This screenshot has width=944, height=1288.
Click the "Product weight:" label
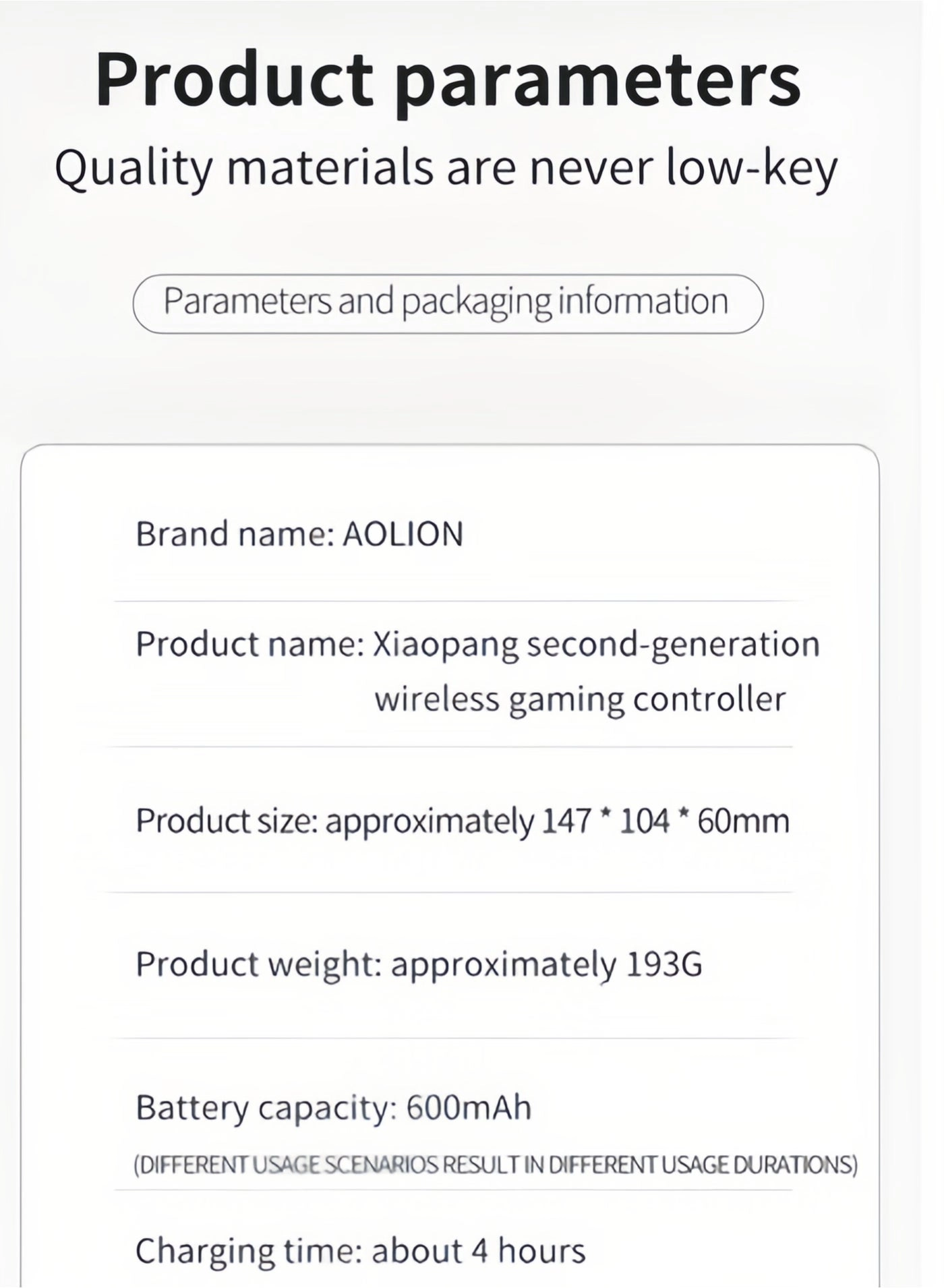pos(260,964)
